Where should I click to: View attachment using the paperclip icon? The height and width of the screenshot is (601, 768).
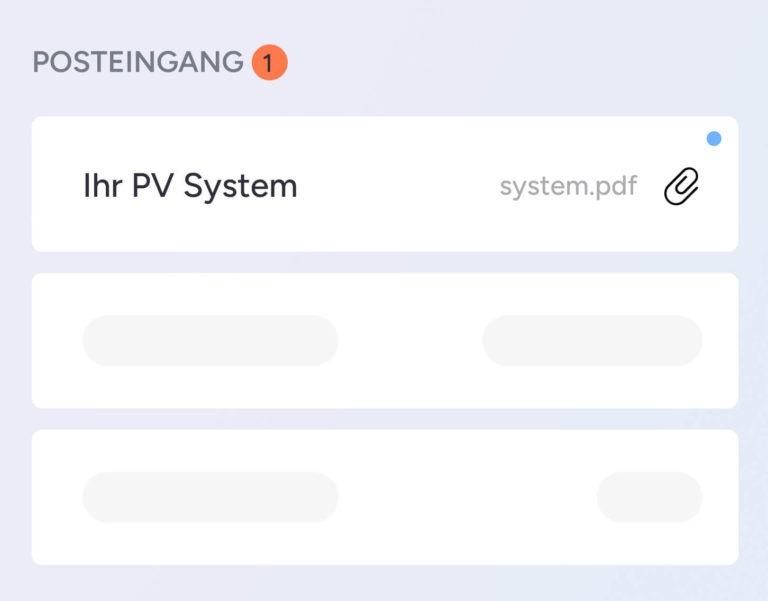pos(682,187)
